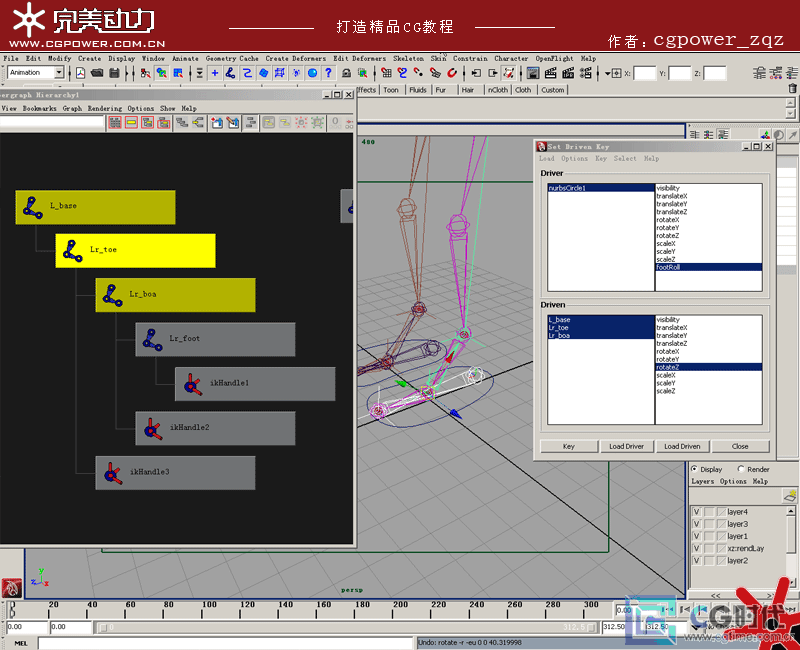This screenshot has height=650, width=800.
Task: Toggle the rendering selection mask sphere icon
Action: [312, 73]
